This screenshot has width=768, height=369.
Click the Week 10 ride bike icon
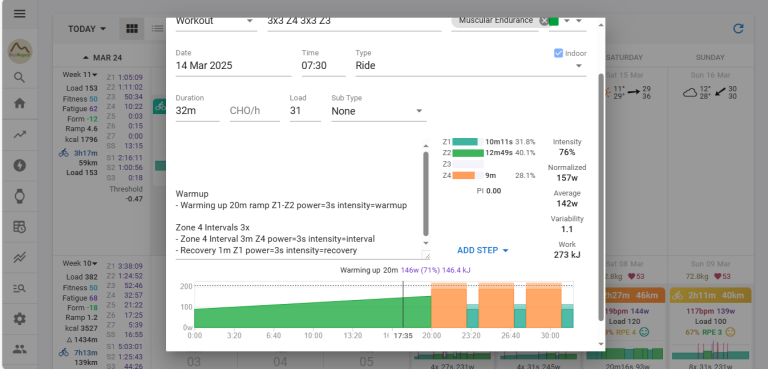pos(64,351)
